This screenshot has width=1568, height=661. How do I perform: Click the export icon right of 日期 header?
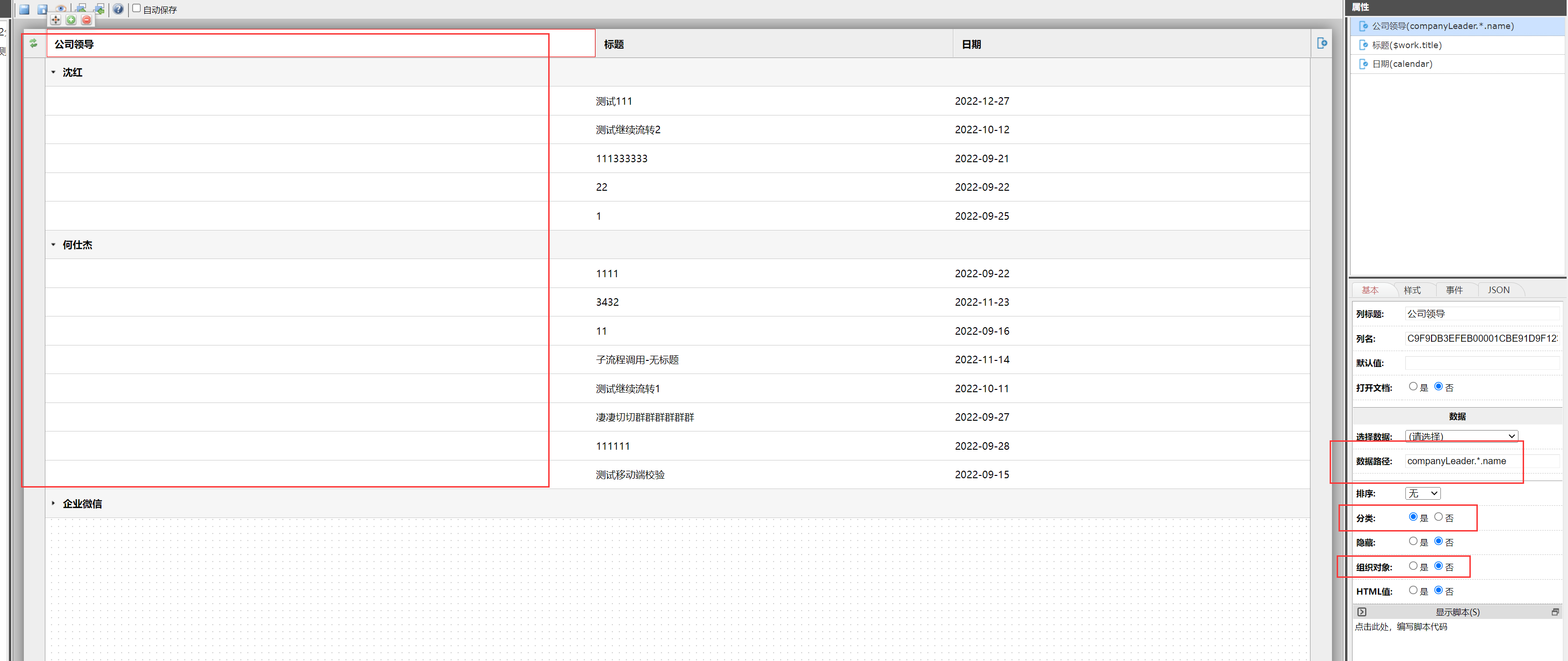tap(1322, 43)
